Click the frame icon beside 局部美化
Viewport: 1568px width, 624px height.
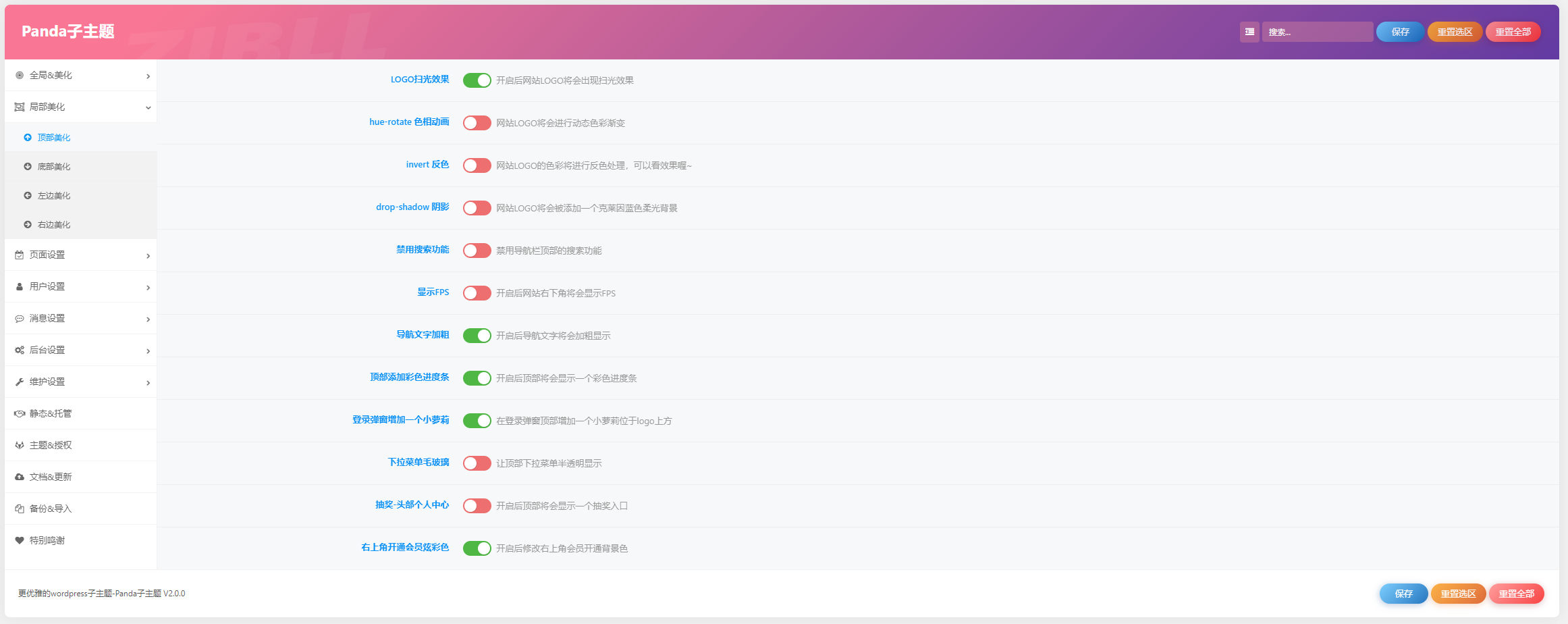pos(20,107)
